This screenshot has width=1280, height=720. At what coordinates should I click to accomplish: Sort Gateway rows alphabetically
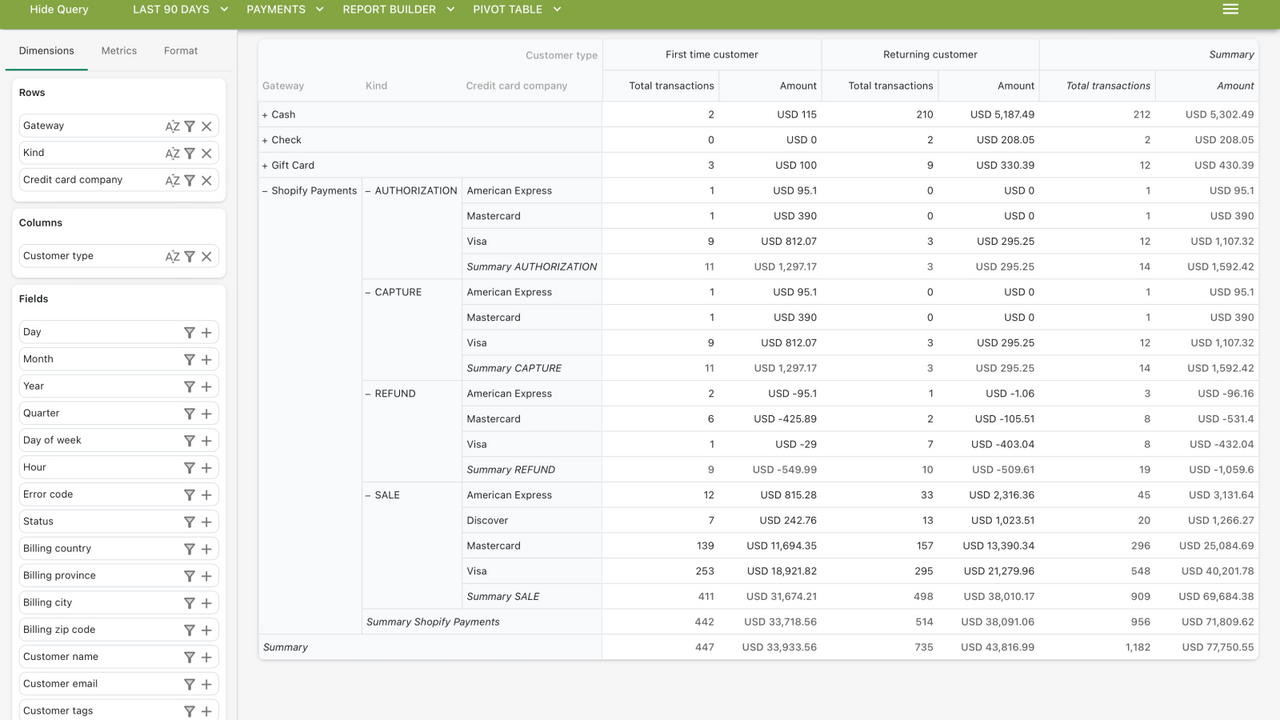click(172, 125)
